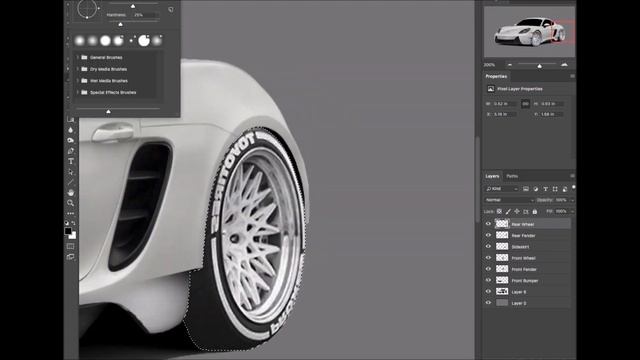Expand the Special Effects Brushes folder
The image size is (640, 360).
click(78, 92)
